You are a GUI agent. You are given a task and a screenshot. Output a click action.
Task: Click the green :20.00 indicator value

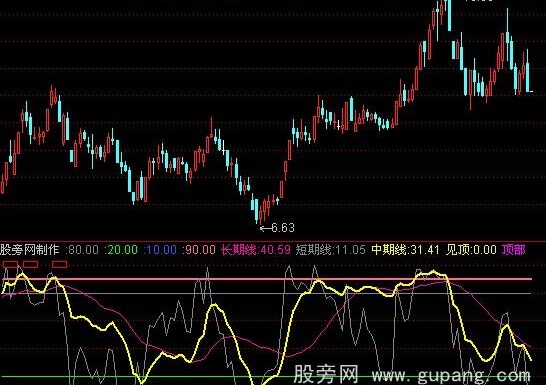coord(121,250)
